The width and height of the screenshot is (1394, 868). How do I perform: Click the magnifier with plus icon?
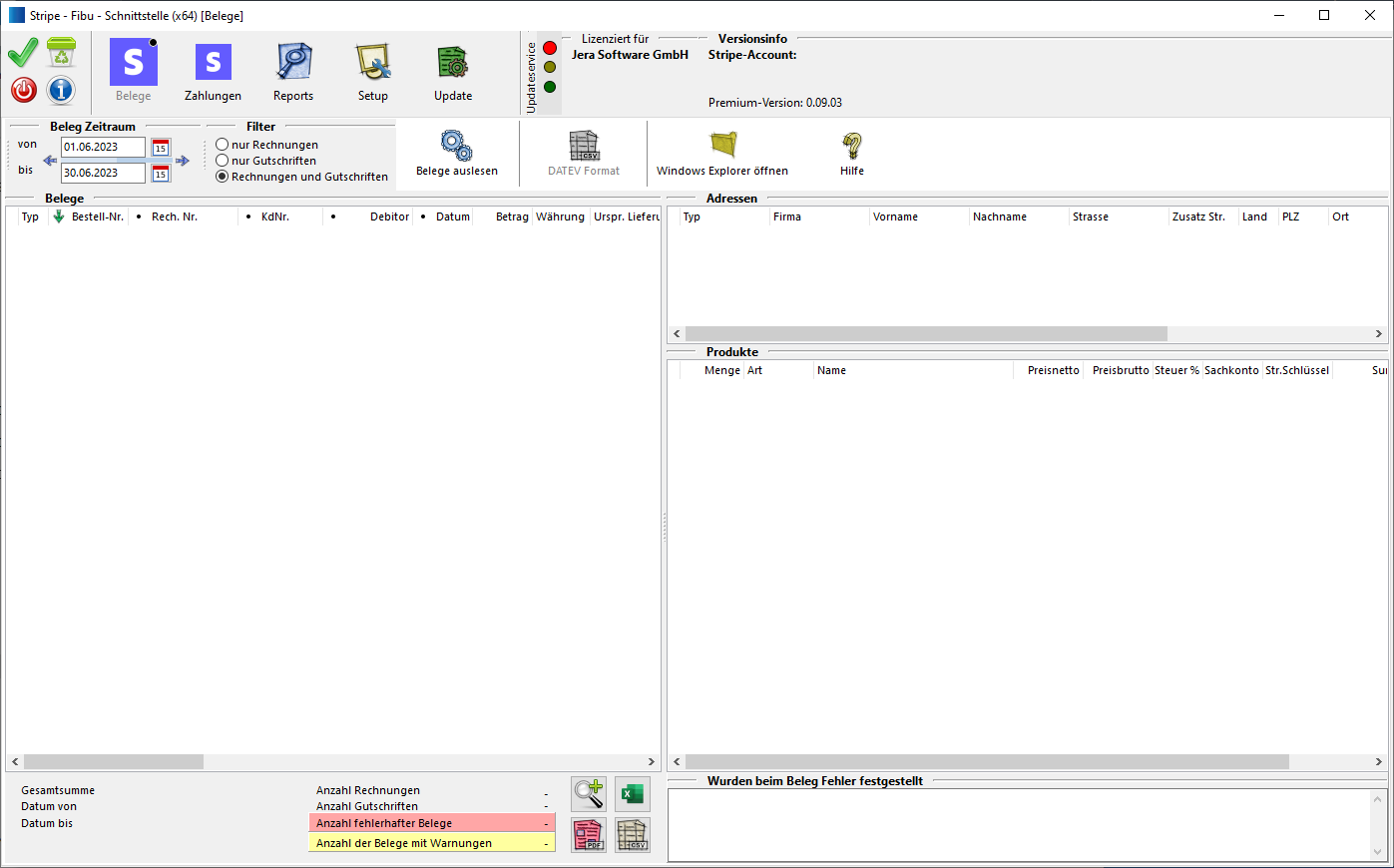589,794
